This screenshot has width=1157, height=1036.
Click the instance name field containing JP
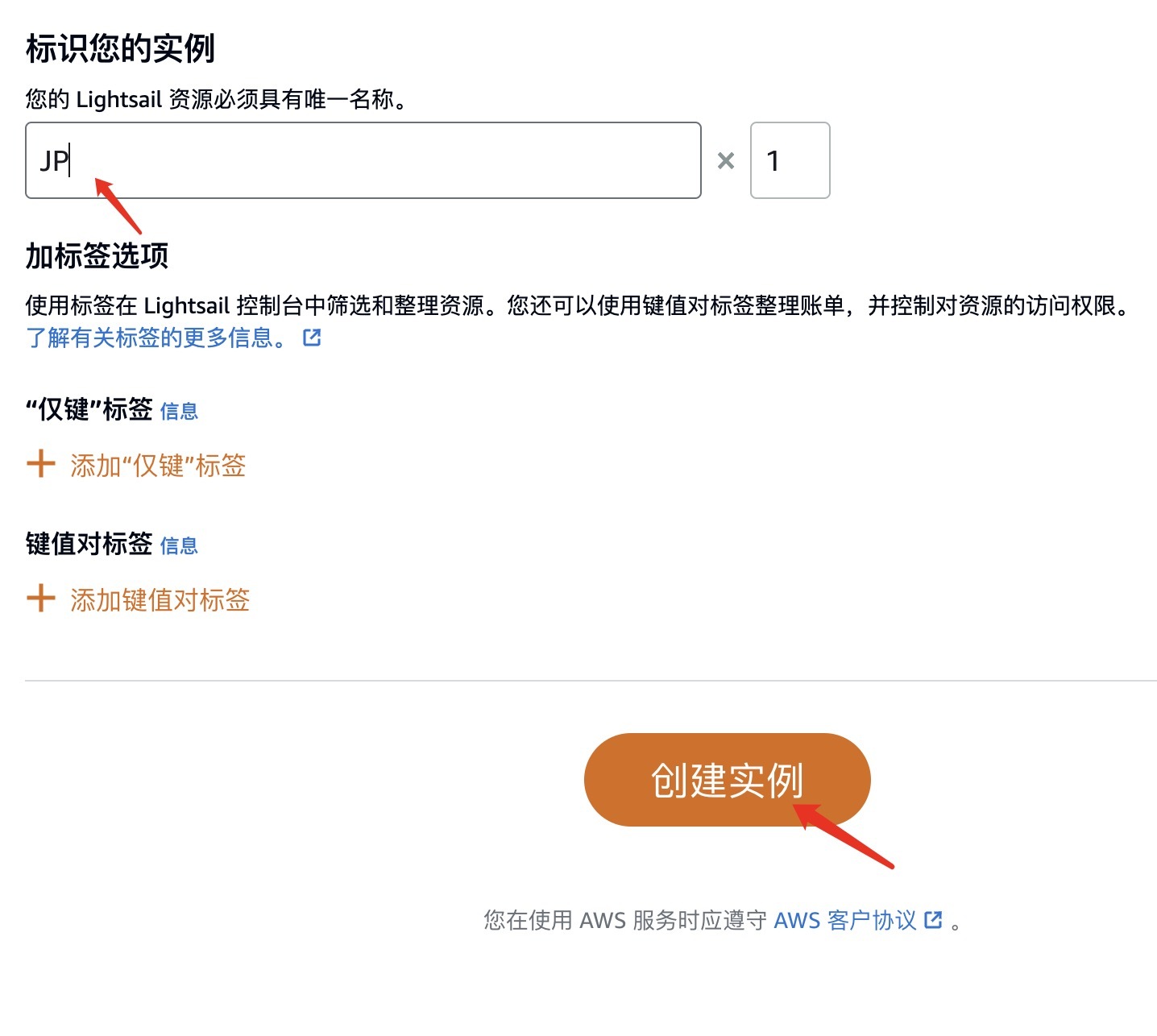363,160
